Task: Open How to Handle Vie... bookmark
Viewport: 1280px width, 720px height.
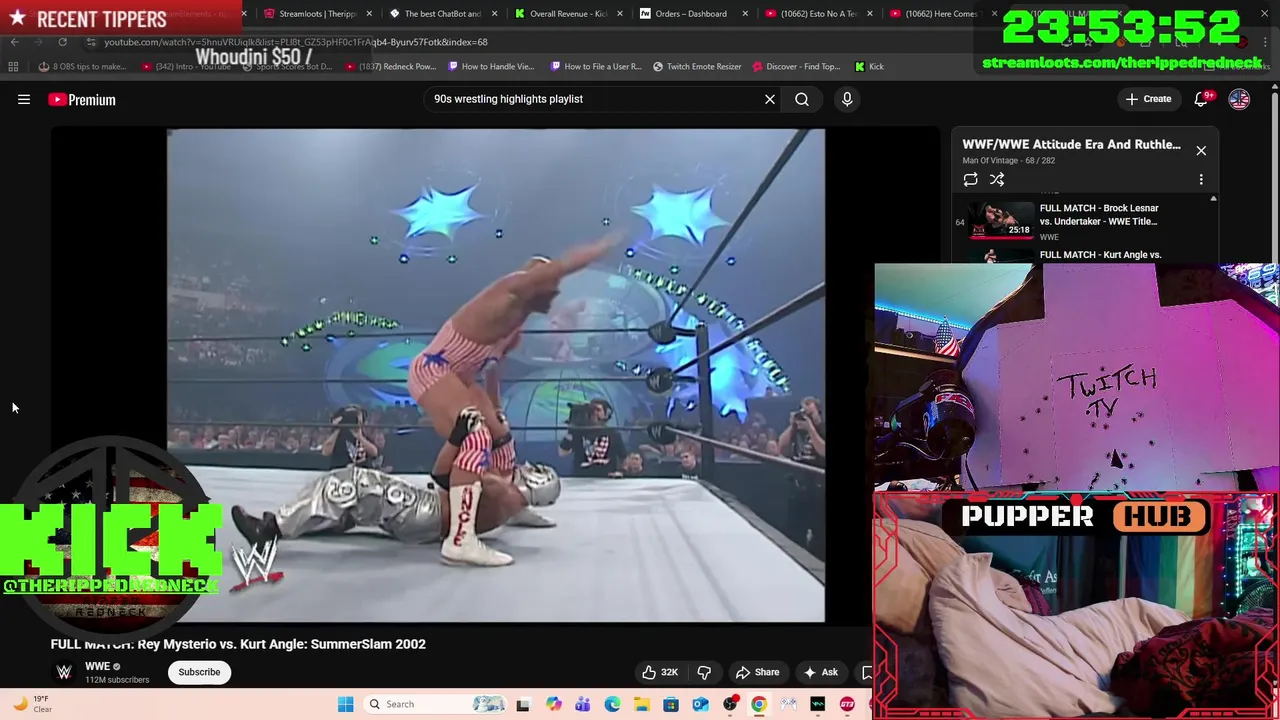Action: [492, 67]
